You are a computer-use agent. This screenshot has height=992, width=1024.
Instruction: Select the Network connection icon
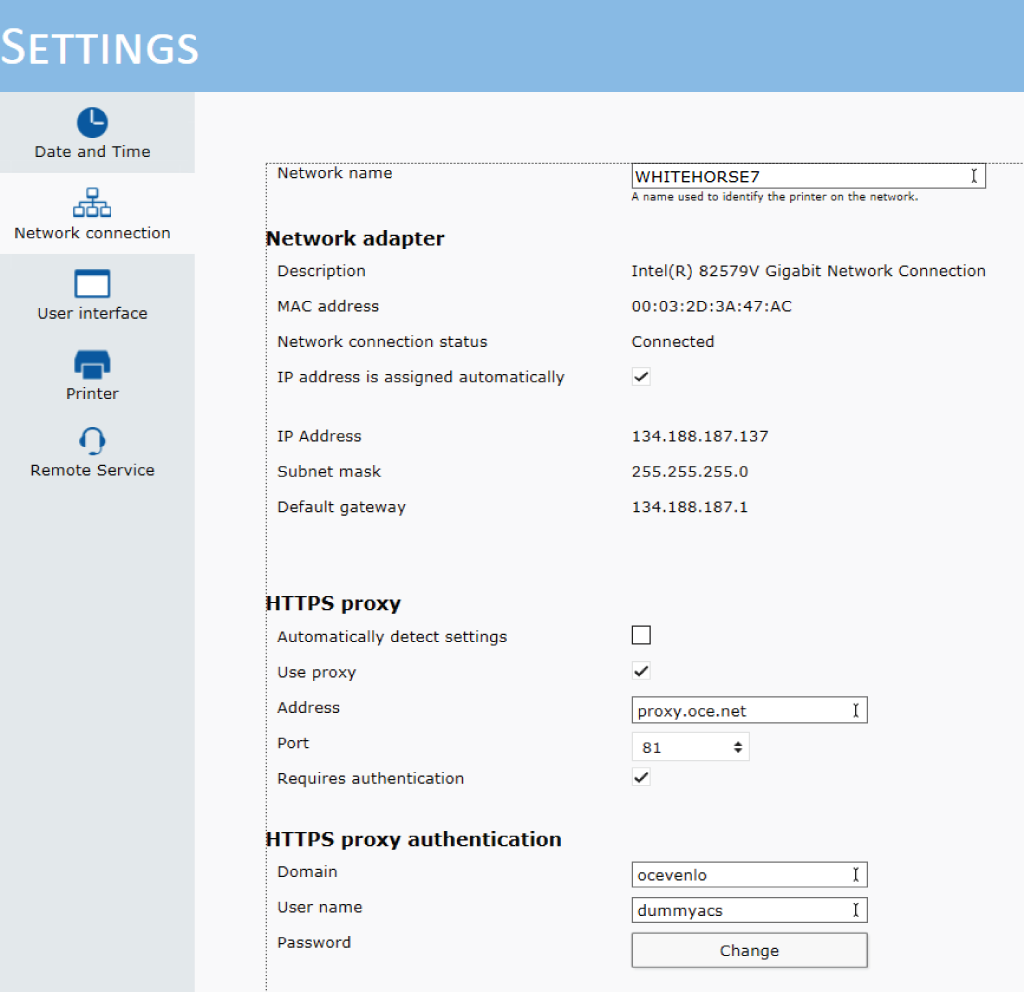tap(92, 202)
